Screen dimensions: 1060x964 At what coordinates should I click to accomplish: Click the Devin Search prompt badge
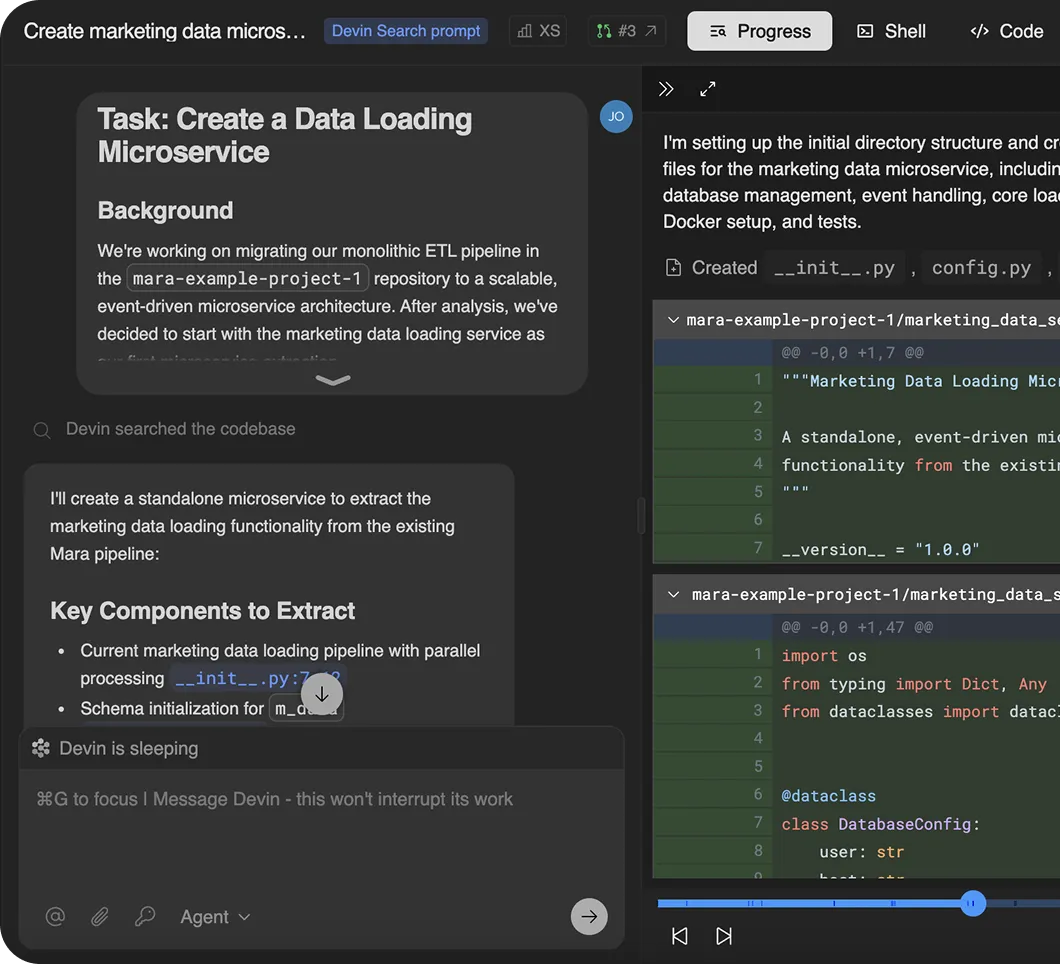click(406, 31)
